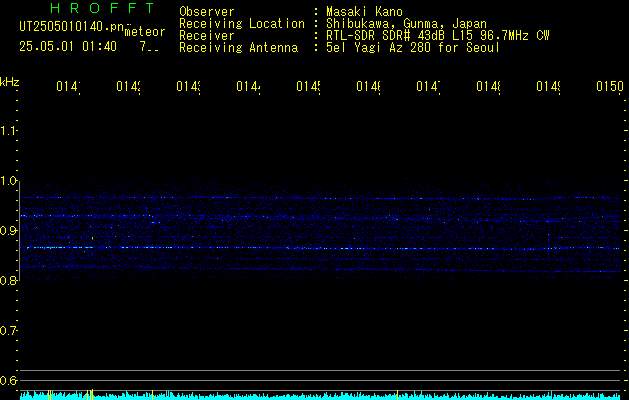Viewport: 629px width, 400px height.
Task: Click the 0149 time marker
Action: (548, 86)
